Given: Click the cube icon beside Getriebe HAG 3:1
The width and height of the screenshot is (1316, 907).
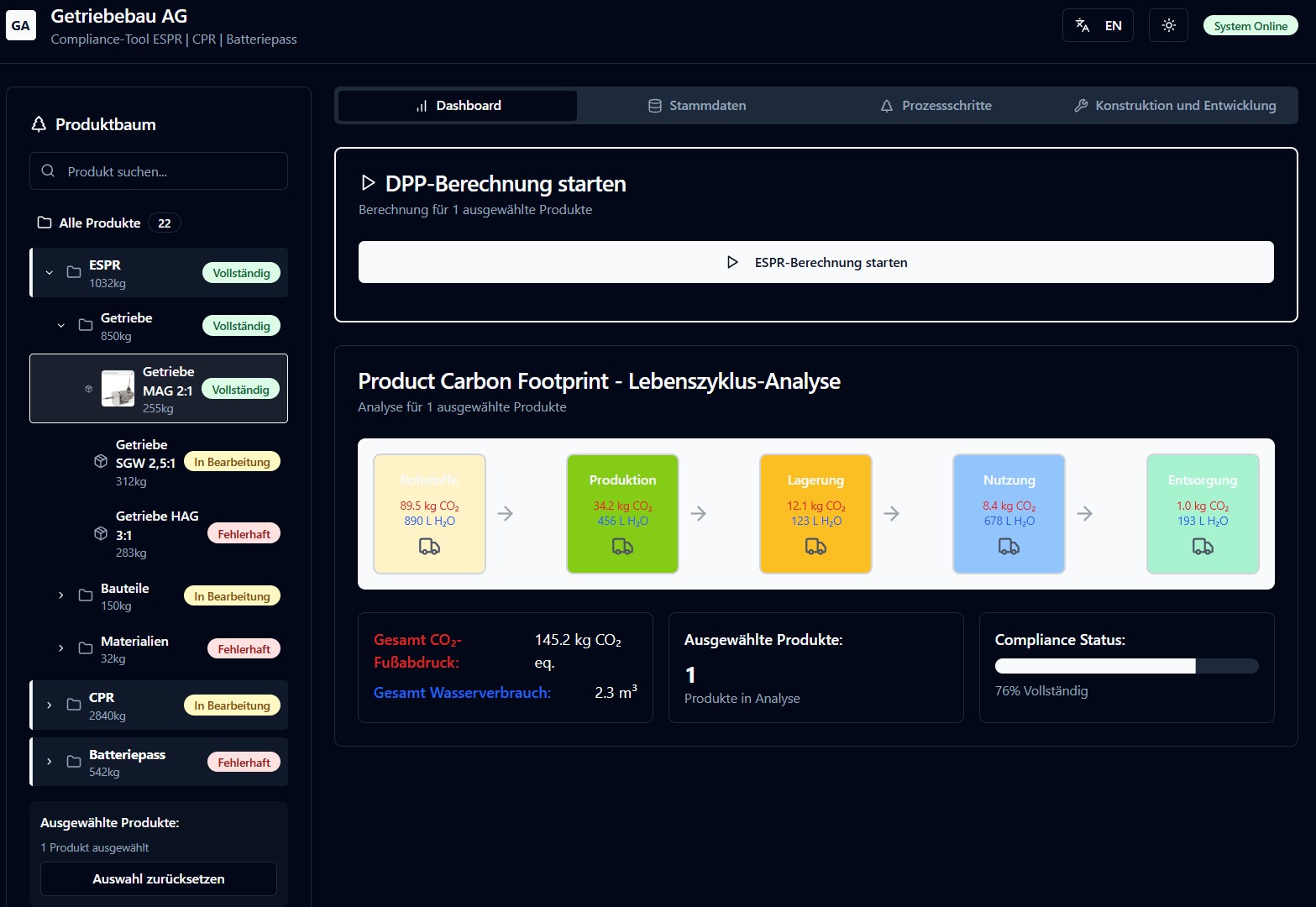Looking at the screenshot, I should coord(101,534).
